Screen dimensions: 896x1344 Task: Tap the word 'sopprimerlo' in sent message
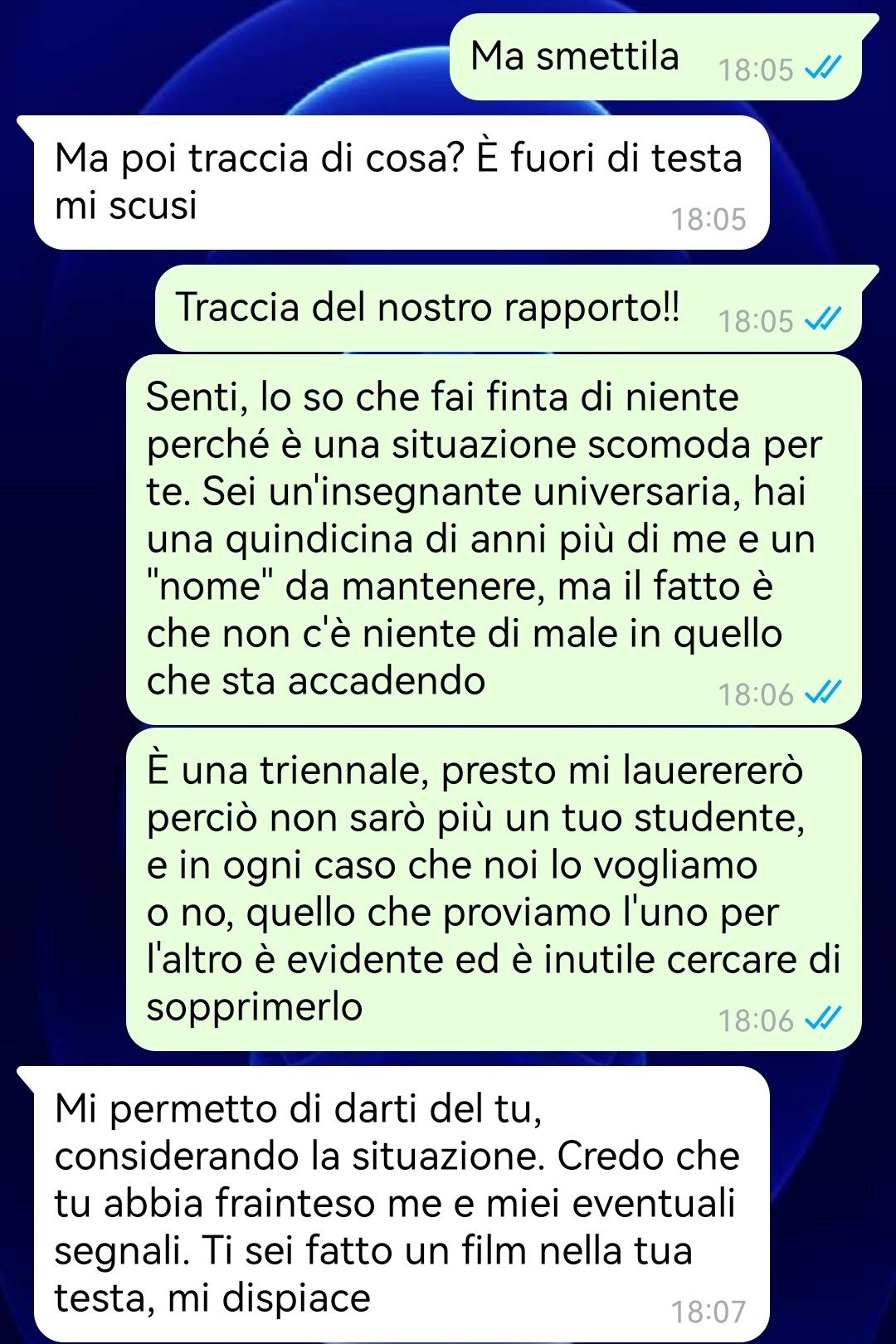coord(255,1008)
